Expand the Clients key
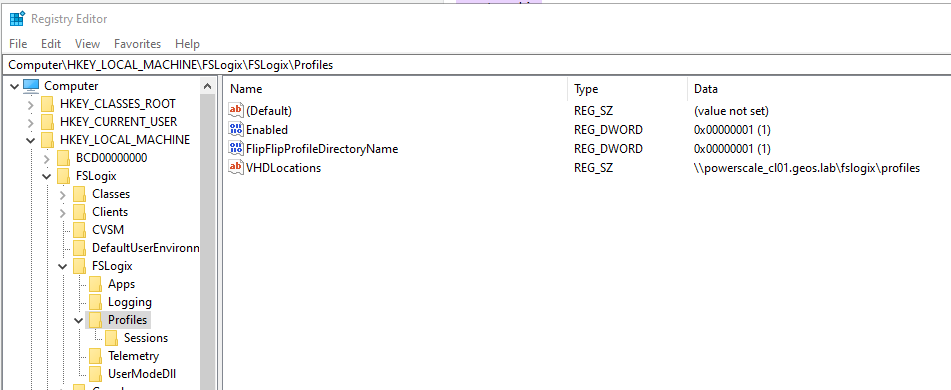Image resolution: width=951 pixels, height=390 pixels. [x=62, y=212]
